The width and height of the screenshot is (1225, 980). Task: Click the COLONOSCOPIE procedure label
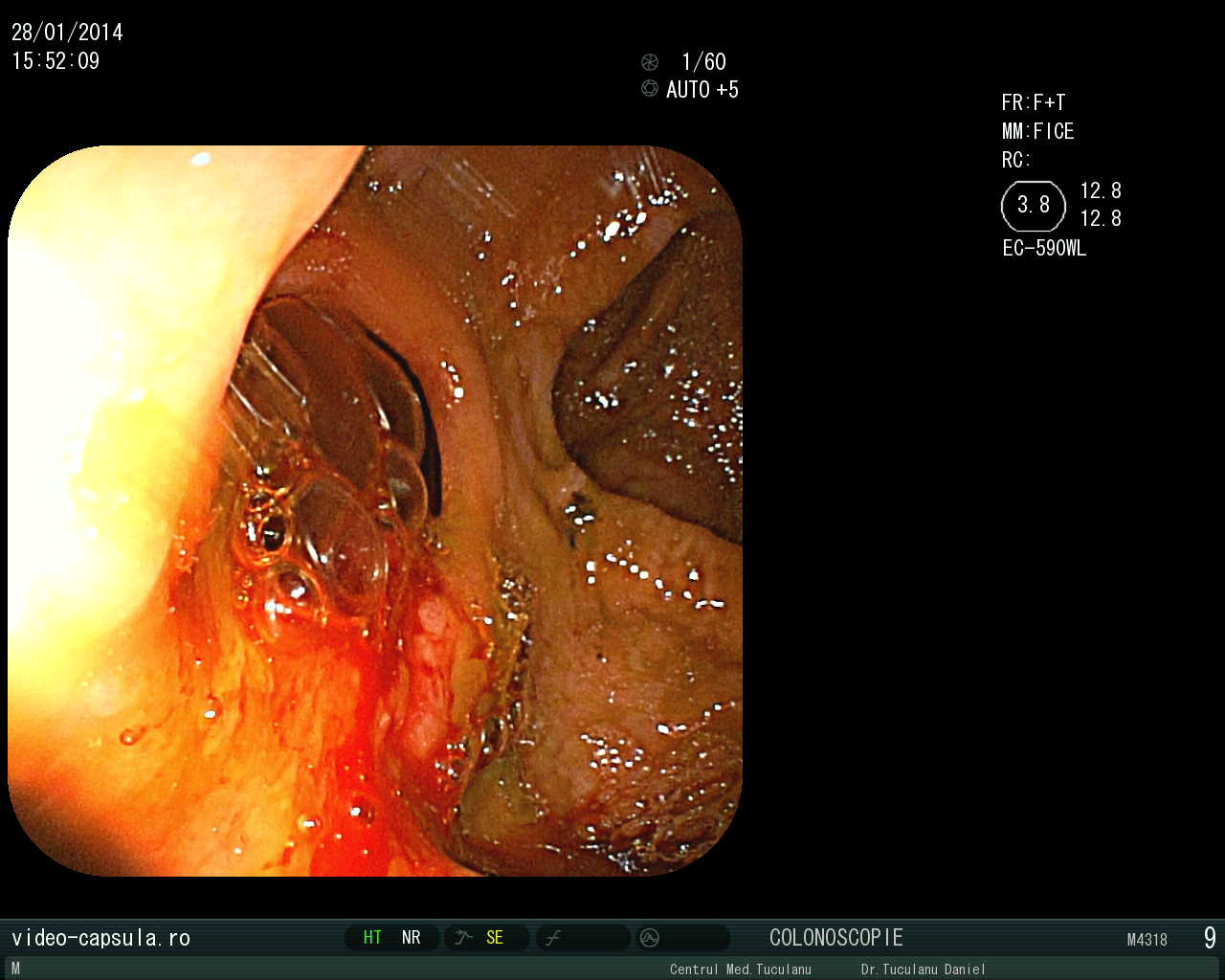pos(836,938)
